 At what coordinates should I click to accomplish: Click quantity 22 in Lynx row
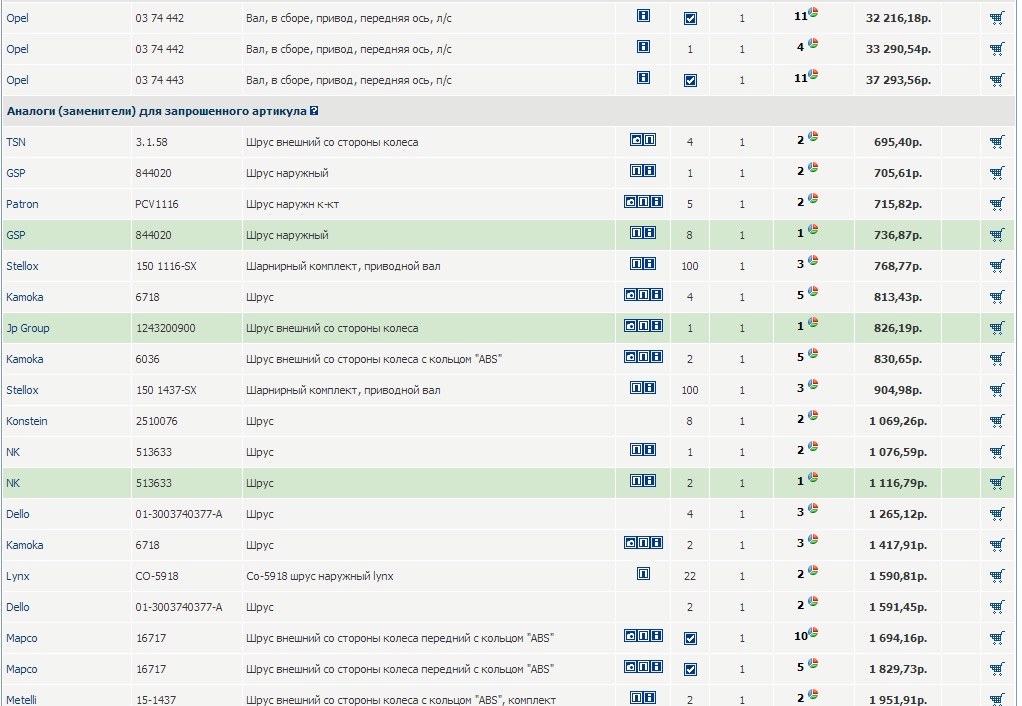click(x=690, y=576)
